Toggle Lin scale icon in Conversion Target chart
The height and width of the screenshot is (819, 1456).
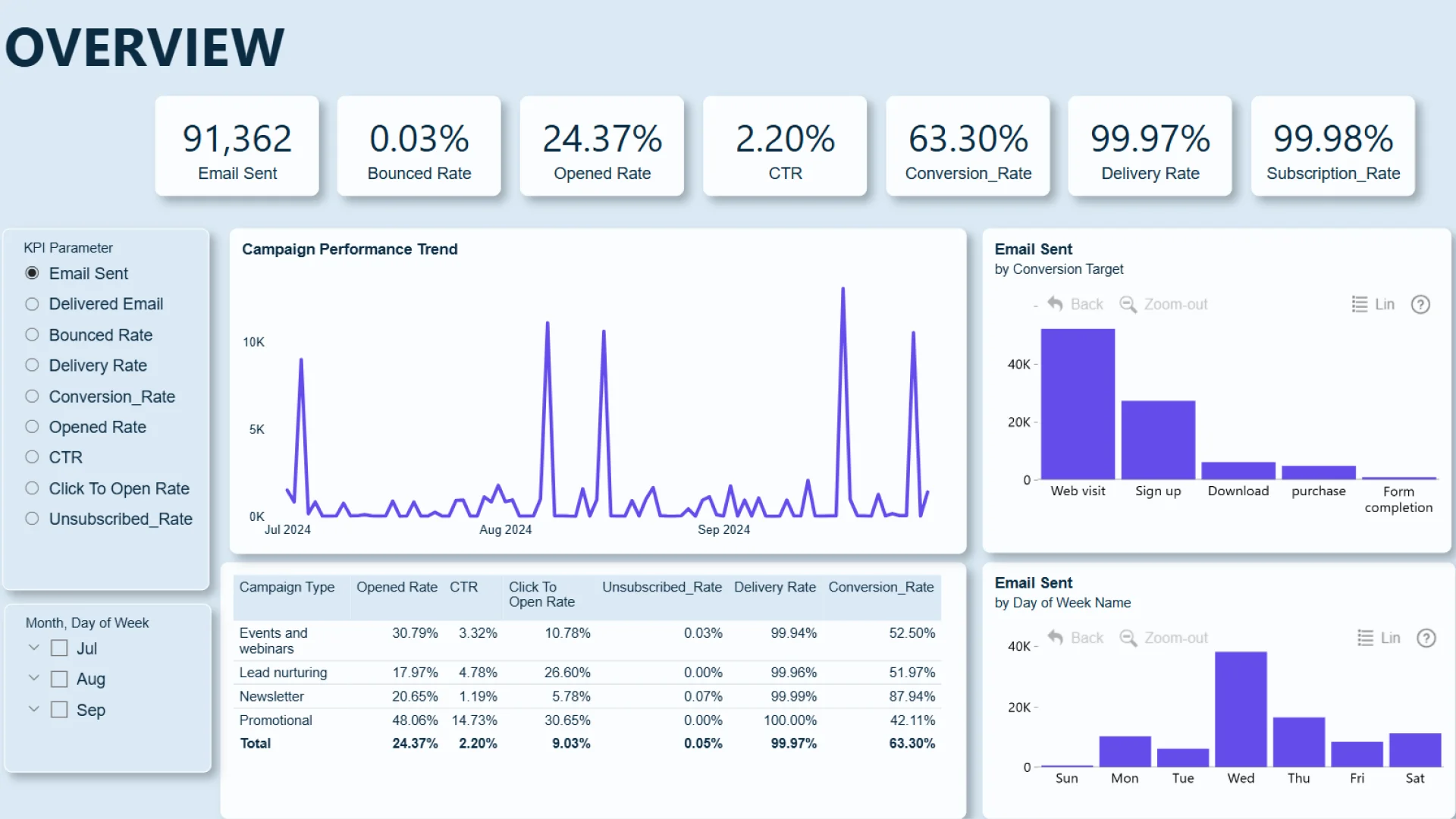click(x=1359, y=304)
